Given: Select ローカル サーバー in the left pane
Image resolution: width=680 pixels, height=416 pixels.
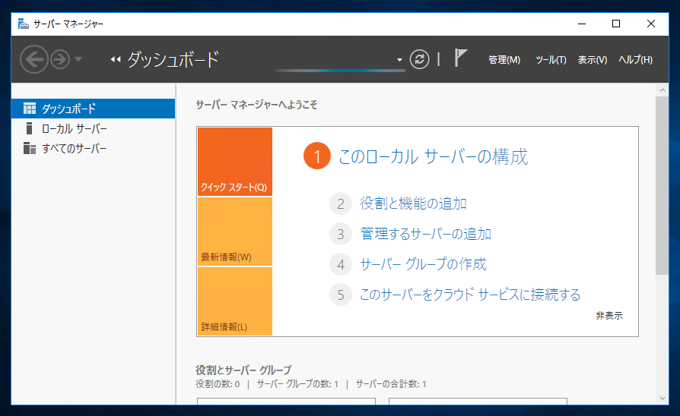Looking at the screenshot, I should pyautogui.click(x=93, y=128).
